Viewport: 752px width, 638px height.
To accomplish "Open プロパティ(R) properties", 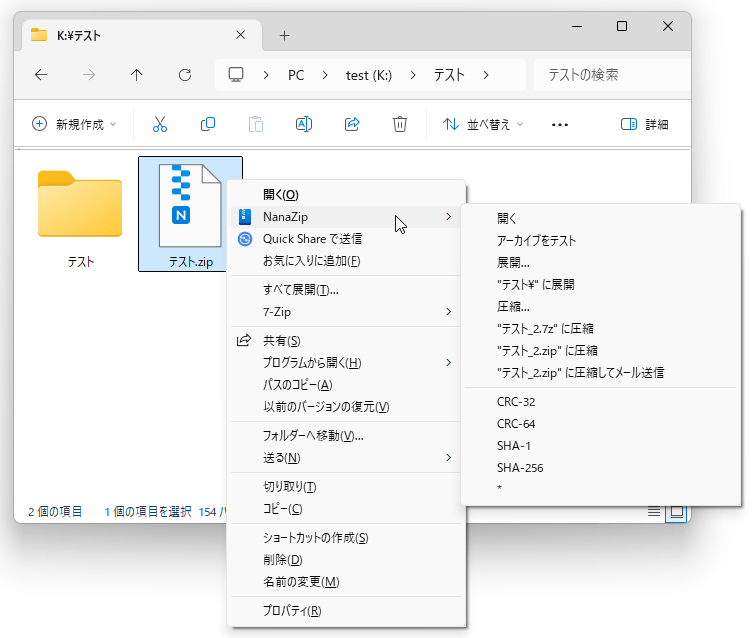I will 346,611.
